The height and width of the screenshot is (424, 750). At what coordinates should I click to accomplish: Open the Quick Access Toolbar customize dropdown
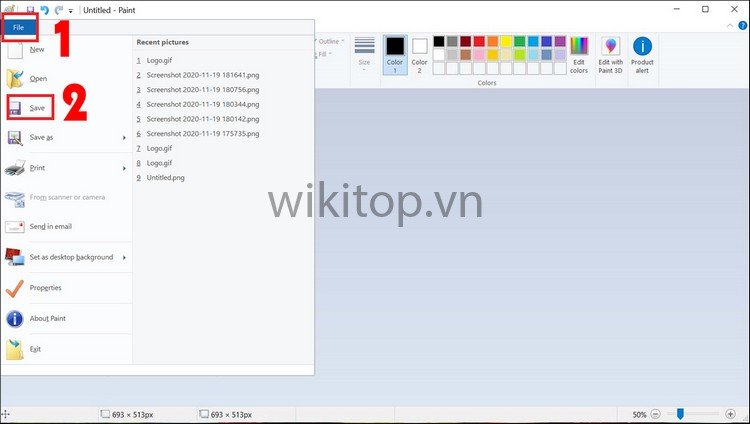pos(71,10)
